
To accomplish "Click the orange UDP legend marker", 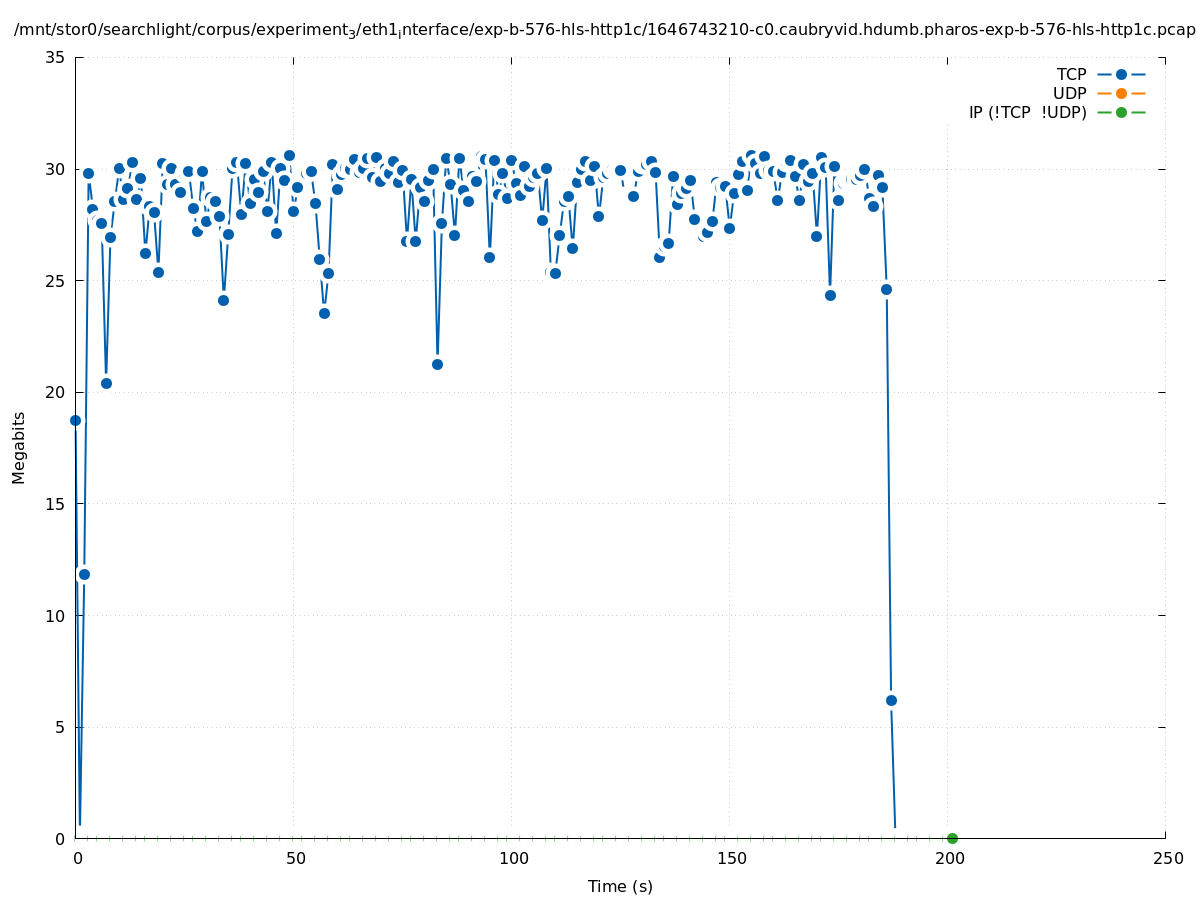I will 1121,93.
